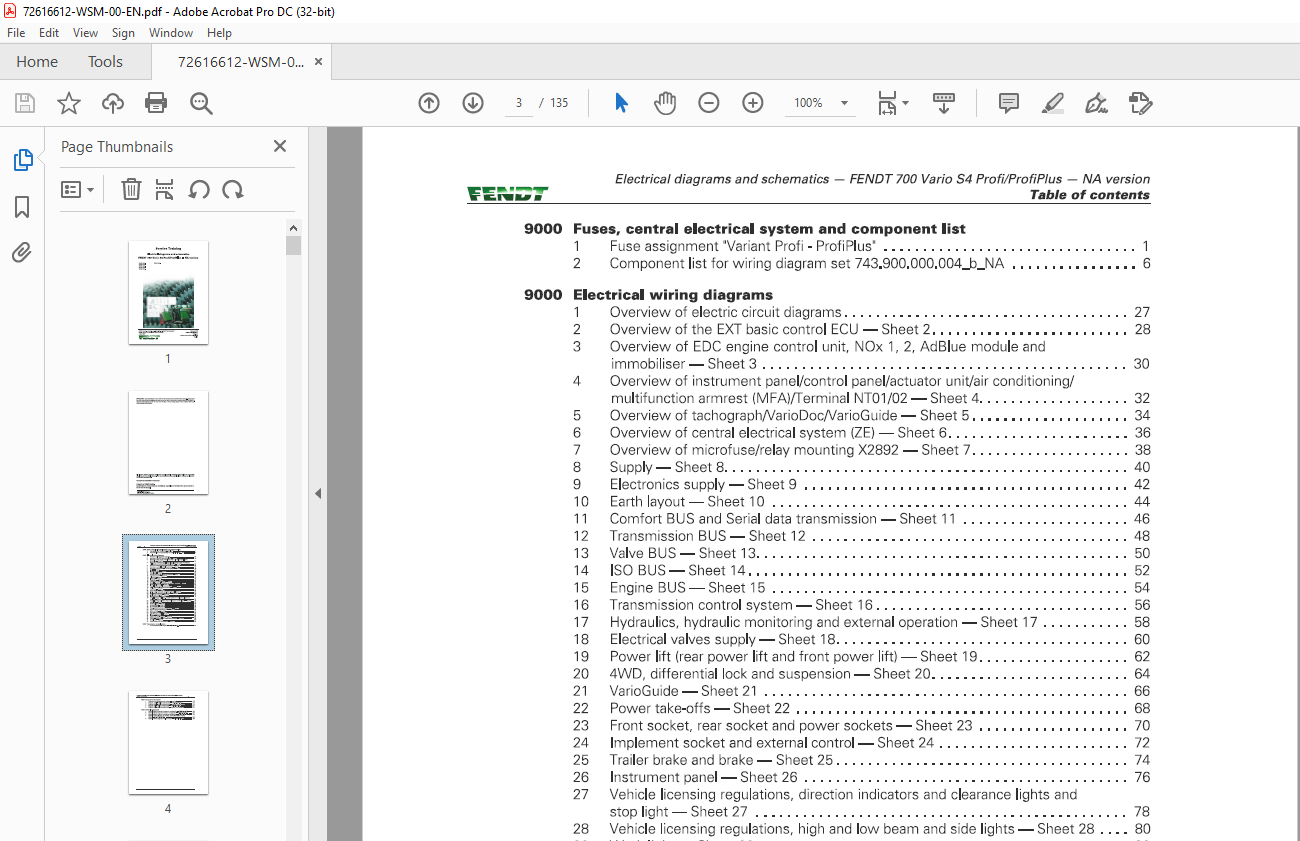This screenshot has width=1300, height=841.
Task: Open the Sign menu
Action: [x=123, y=33]
